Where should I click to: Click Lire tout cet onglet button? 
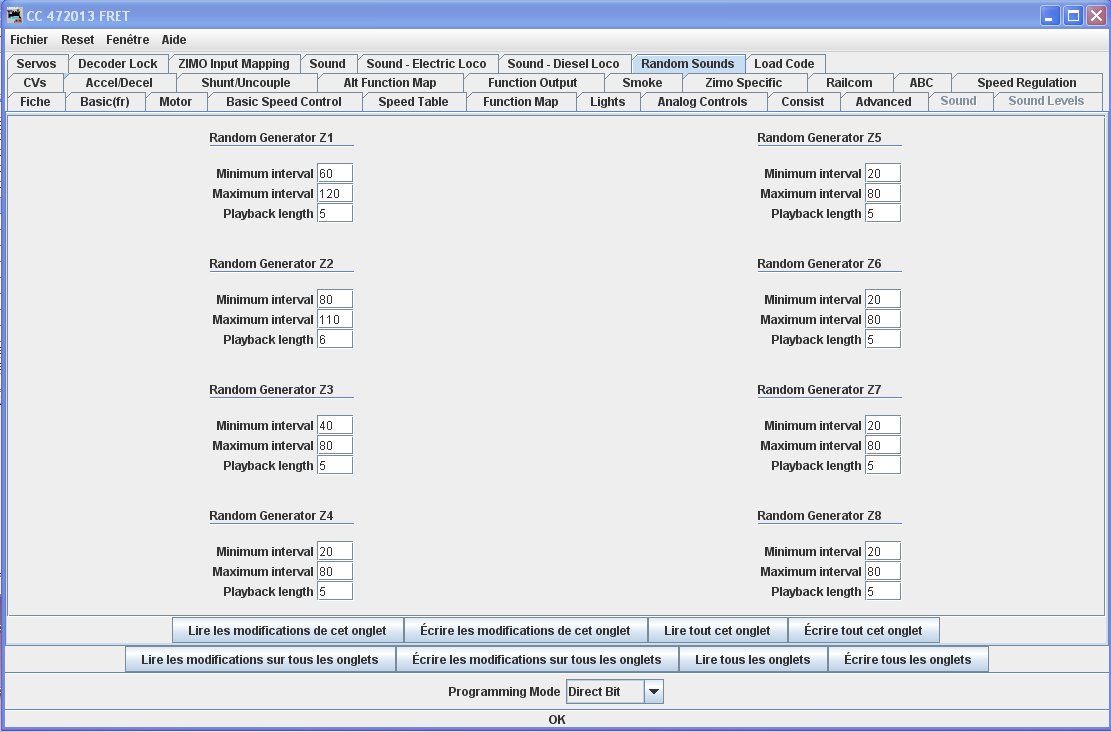[717, 631]
